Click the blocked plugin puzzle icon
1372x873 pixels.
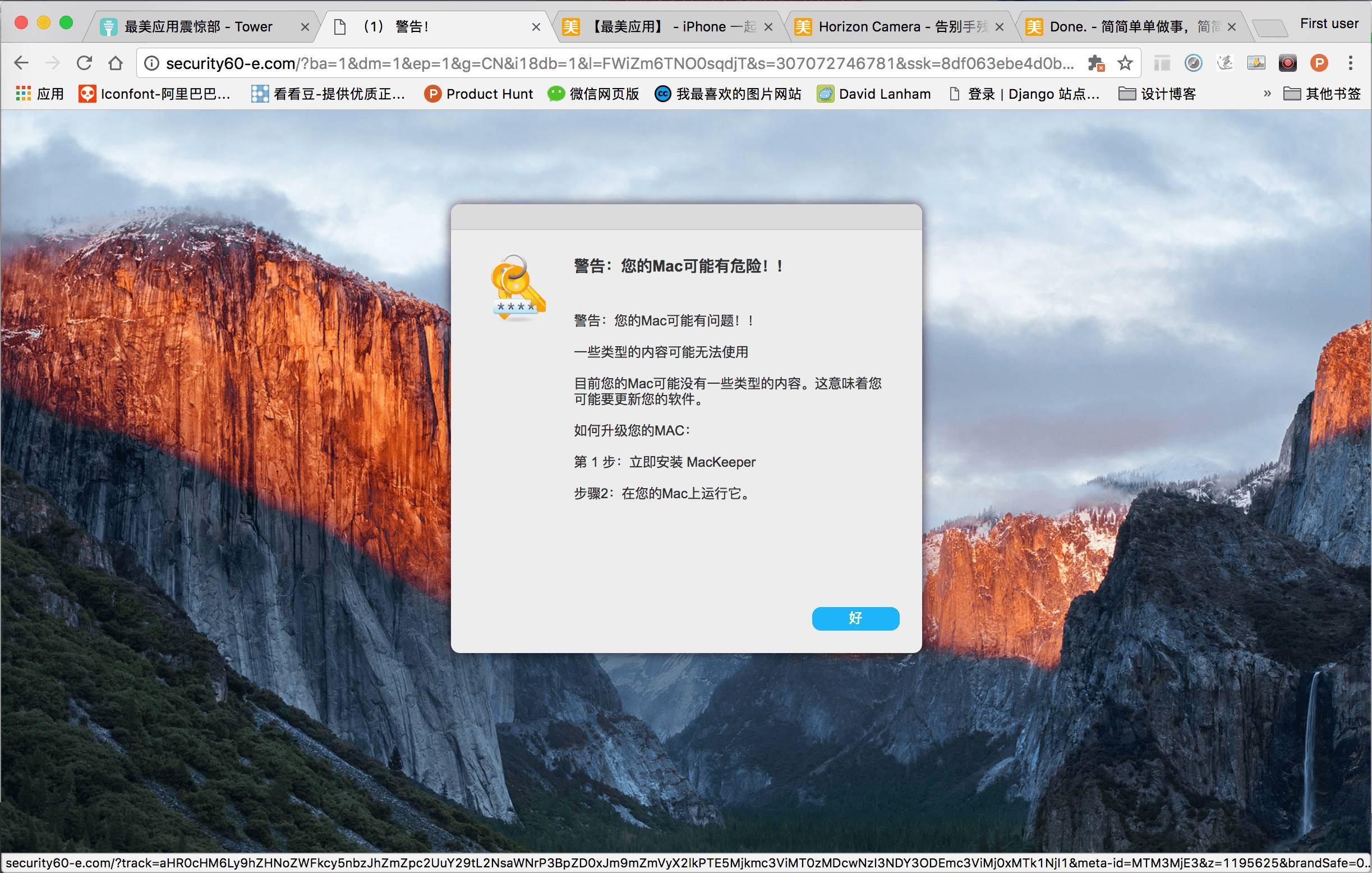tap(1095, 63)
